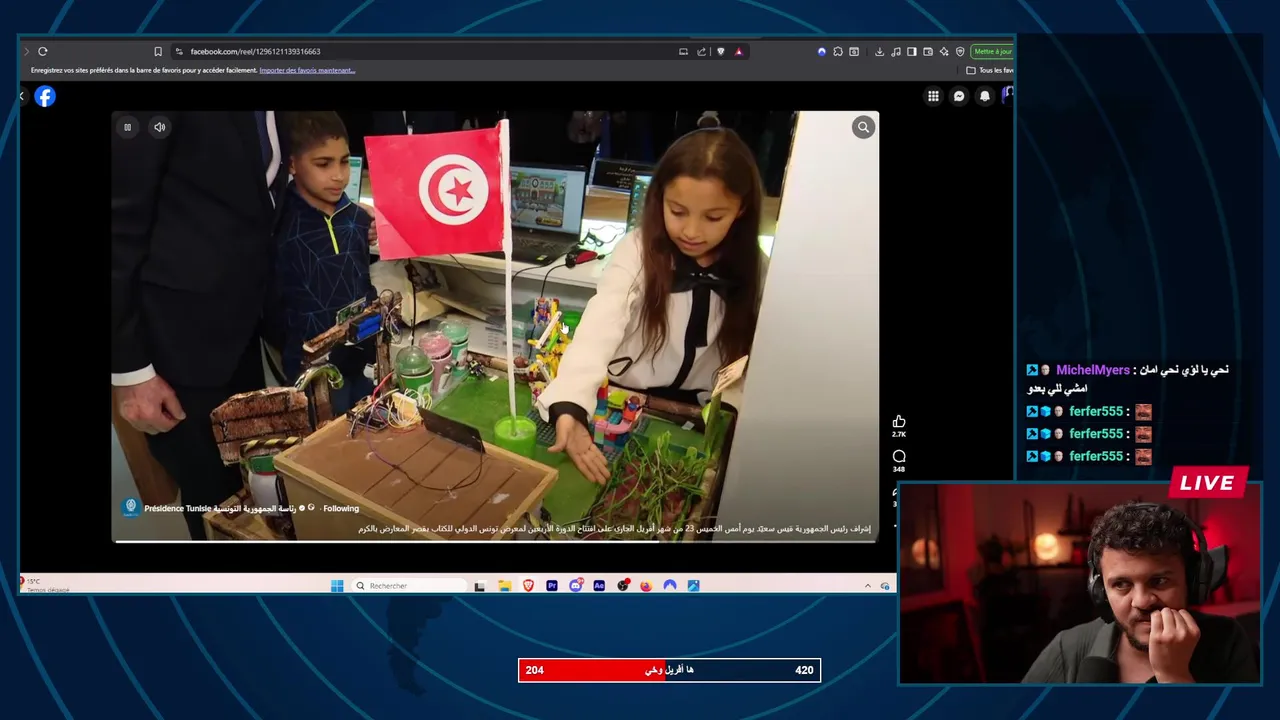Mute the reel sound
Image resolution: width=1280 pixels, height=720 pixels.
click(159, 127)
